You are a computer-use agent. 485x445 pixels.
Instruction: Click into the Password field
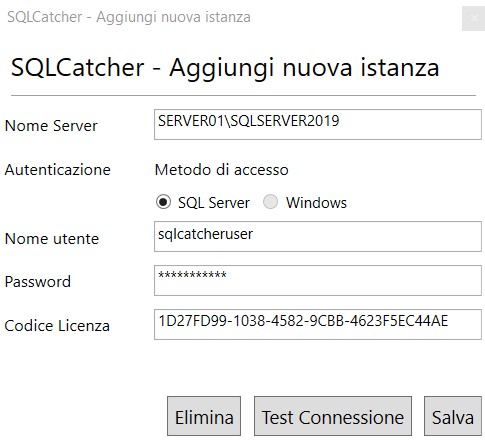pos(318,281)
